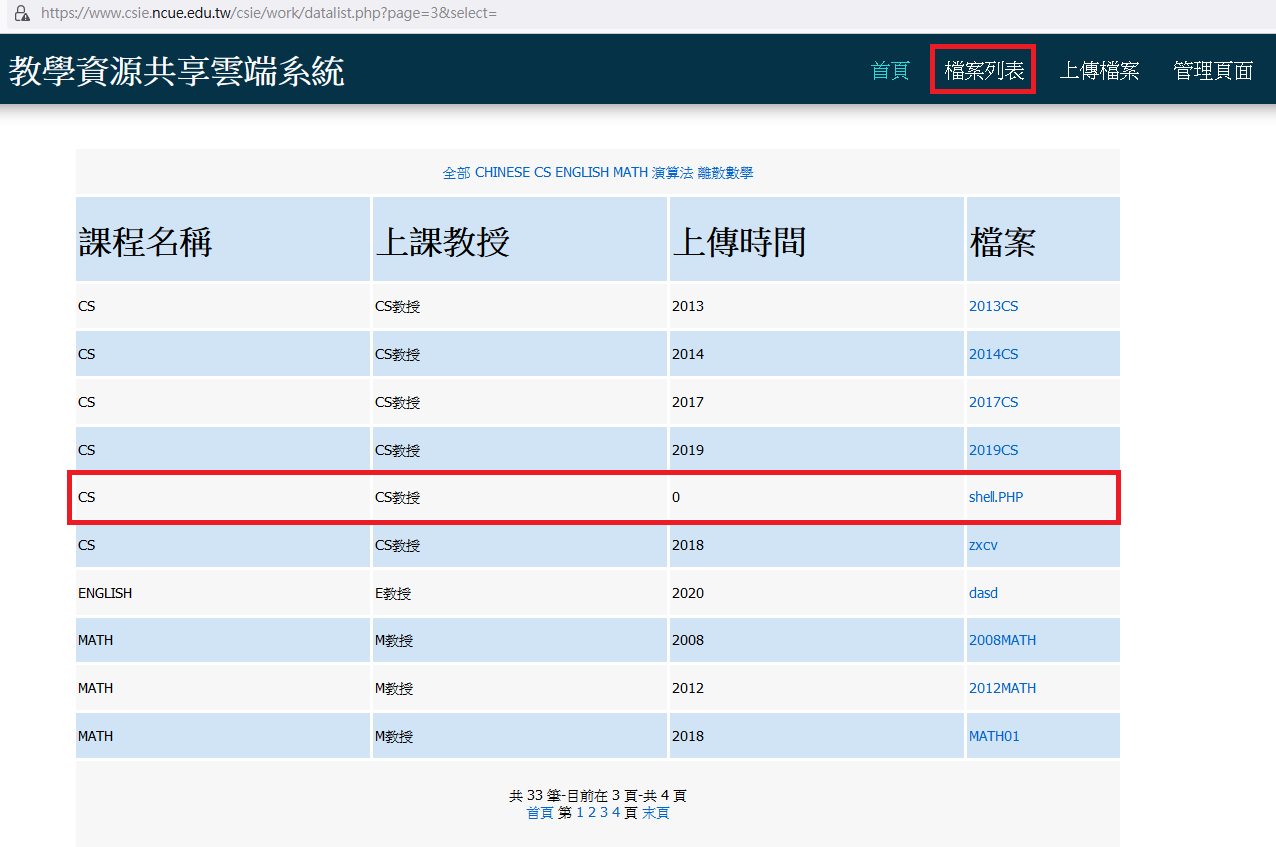Click the lock icon in the address bar
This screenshot has width=1276, height=847.
click(x=21, y=14)
